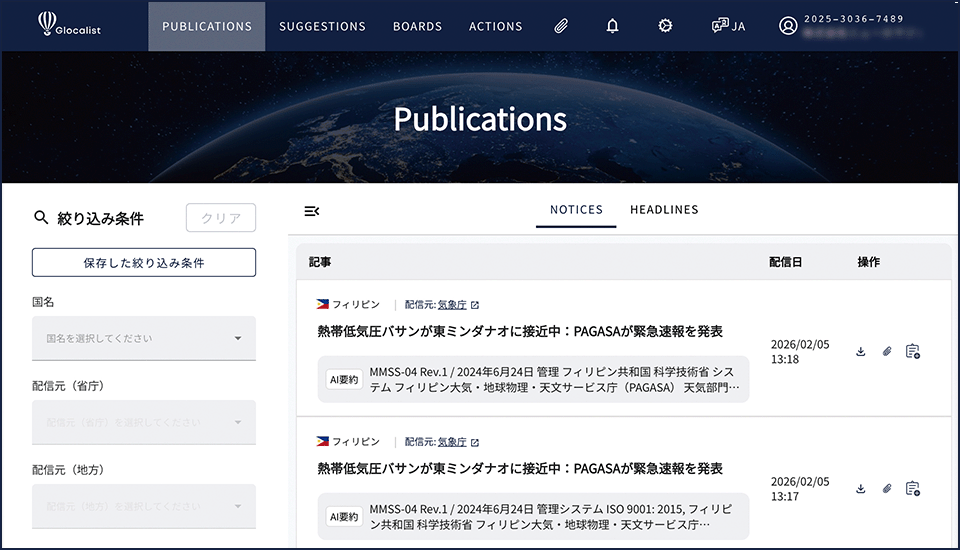
Task: Open the 配信元（省庁） dropdown
Action: [x=144, y=422]
